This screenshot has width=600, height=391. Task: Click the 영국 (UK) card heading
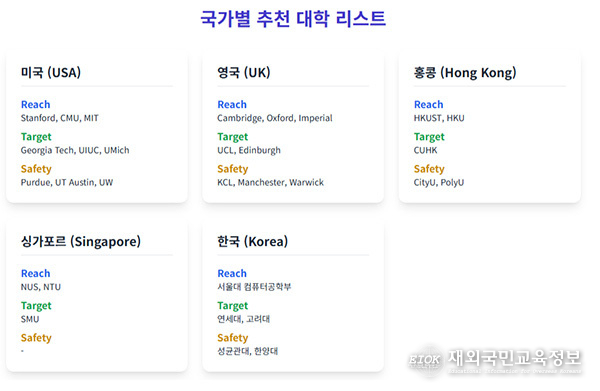point(244,72)
